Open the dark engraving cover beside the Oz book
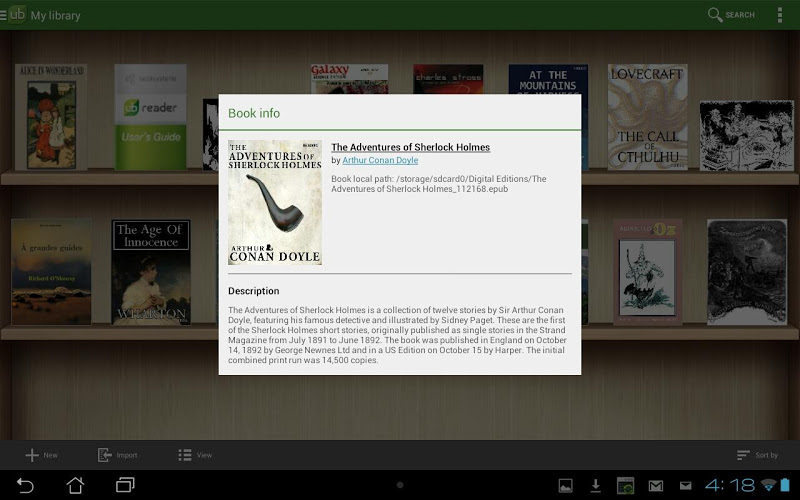This screenshot has width=800, height=500. click(x=747, y=272)
